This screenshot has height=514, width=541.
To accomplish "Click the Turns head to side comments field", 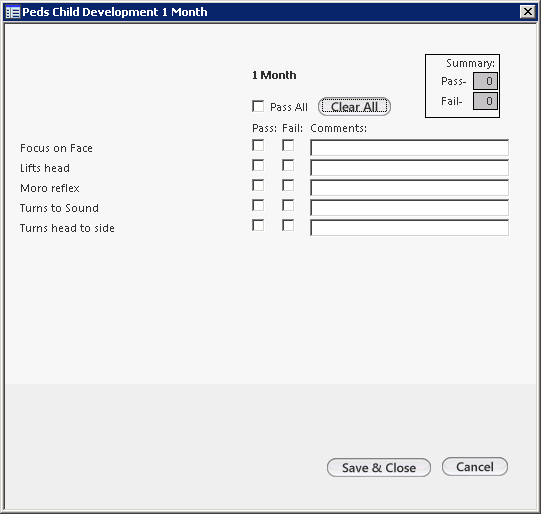I will 409,228.
